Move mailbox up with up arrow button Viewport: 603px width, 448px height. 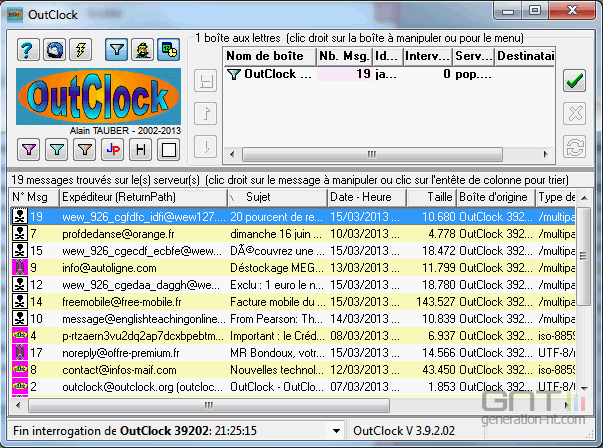click(x=206, y=113)
